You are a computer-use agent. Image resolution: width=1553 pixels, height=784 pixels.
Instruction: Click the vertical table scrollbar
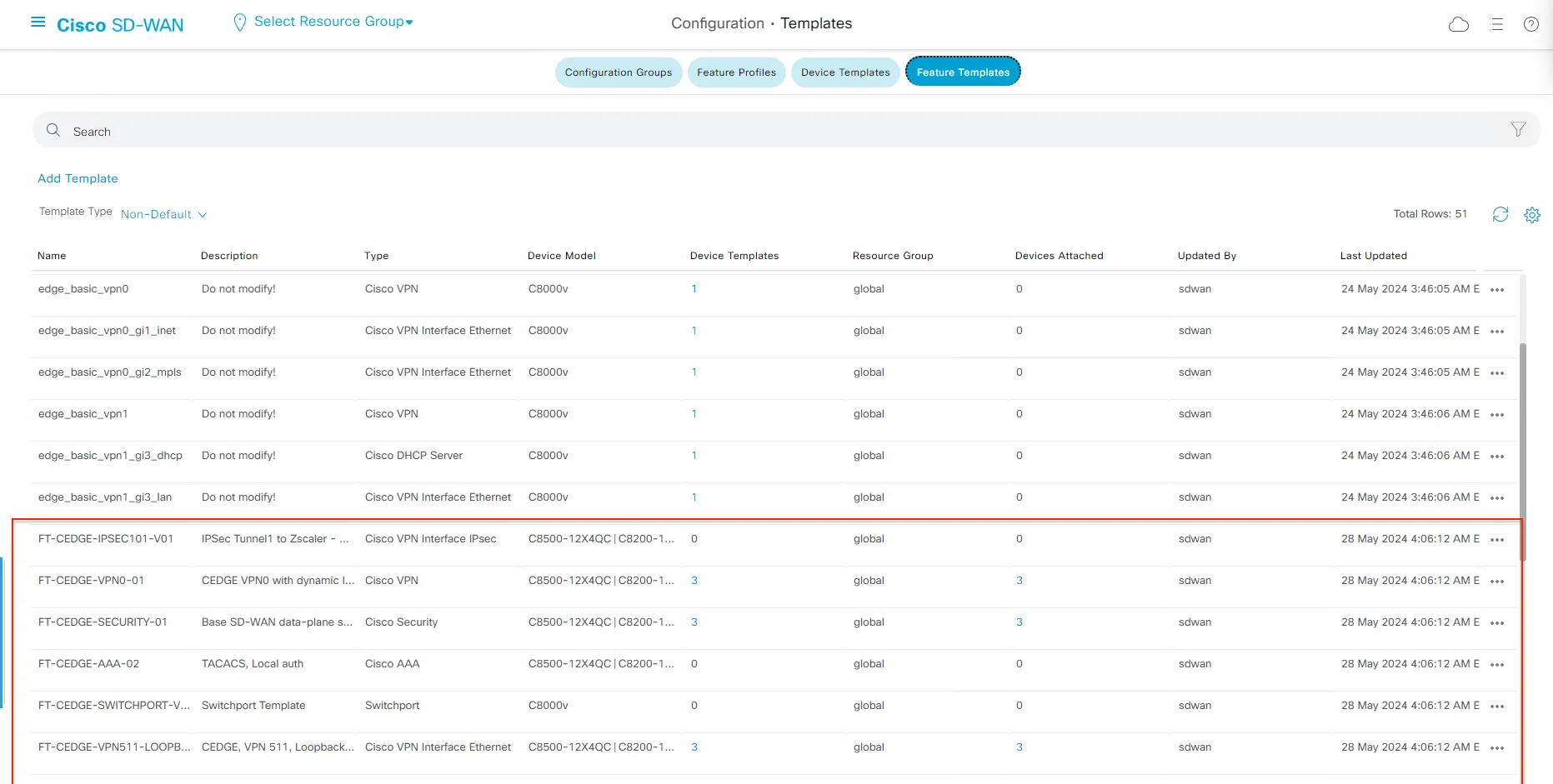(x=1523, y=450)
